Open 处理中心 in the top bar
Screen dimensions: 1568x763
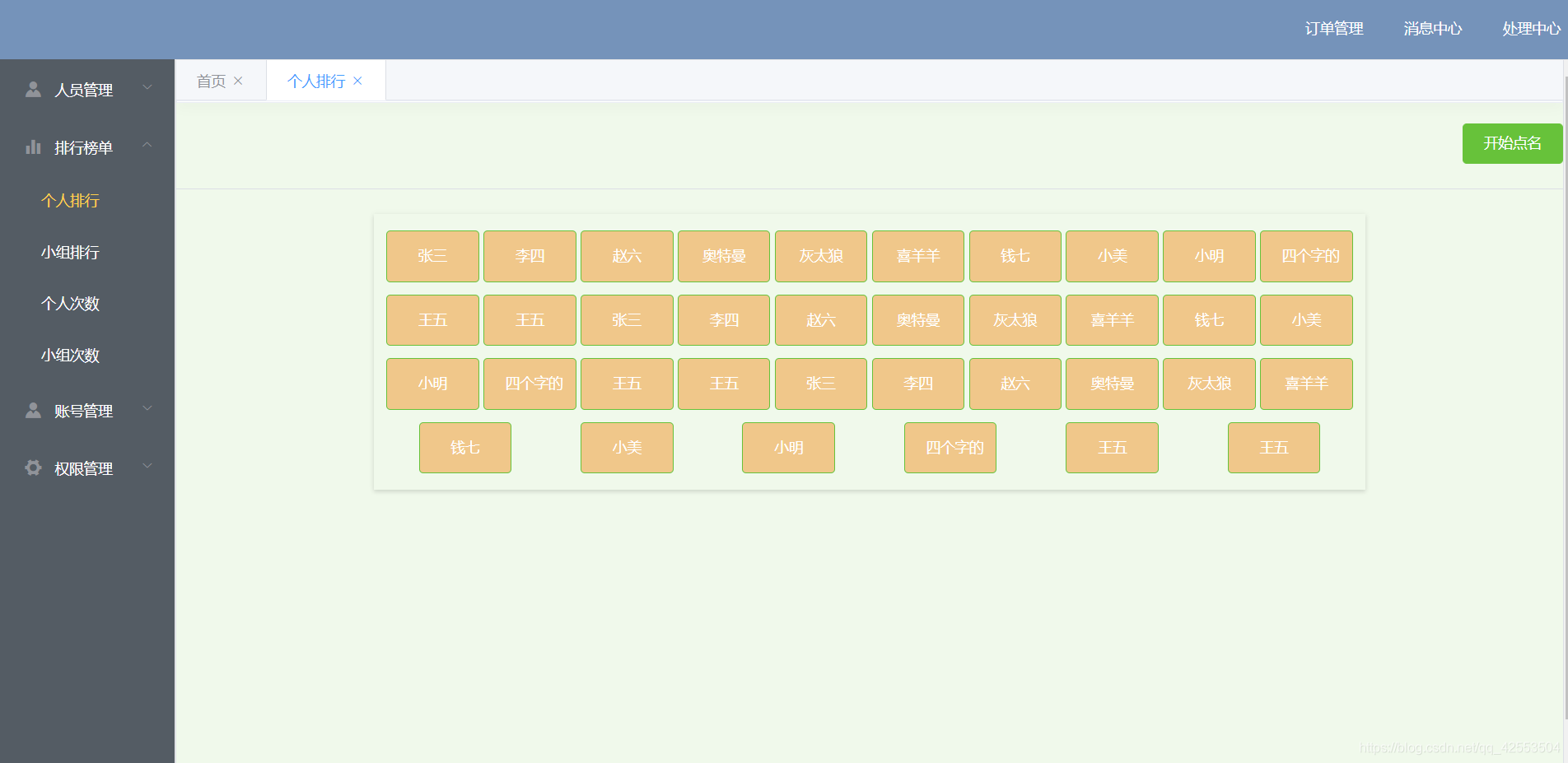tap(1531, 29)
